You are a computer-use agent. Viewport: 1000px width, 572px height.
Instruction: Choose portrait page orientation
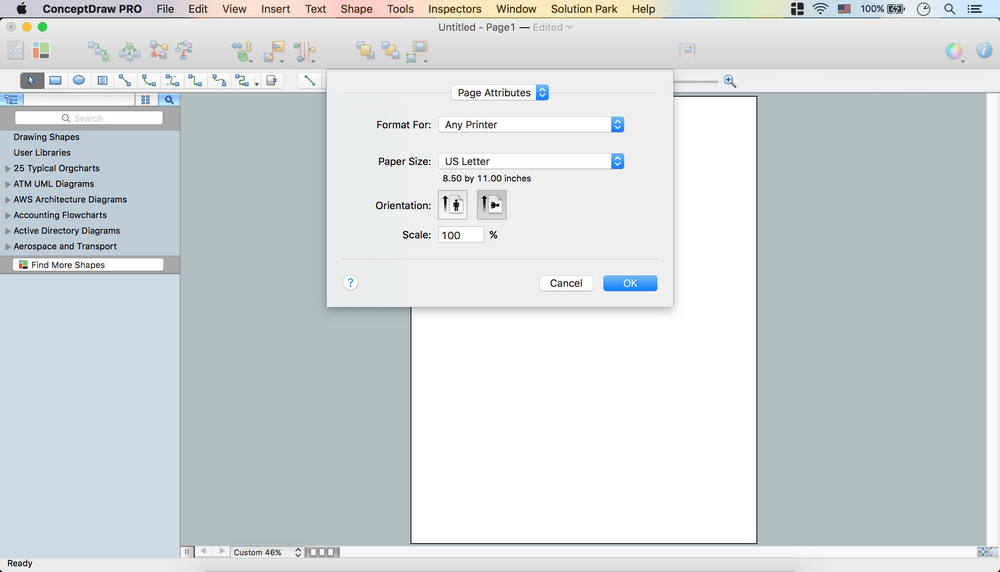452,205
